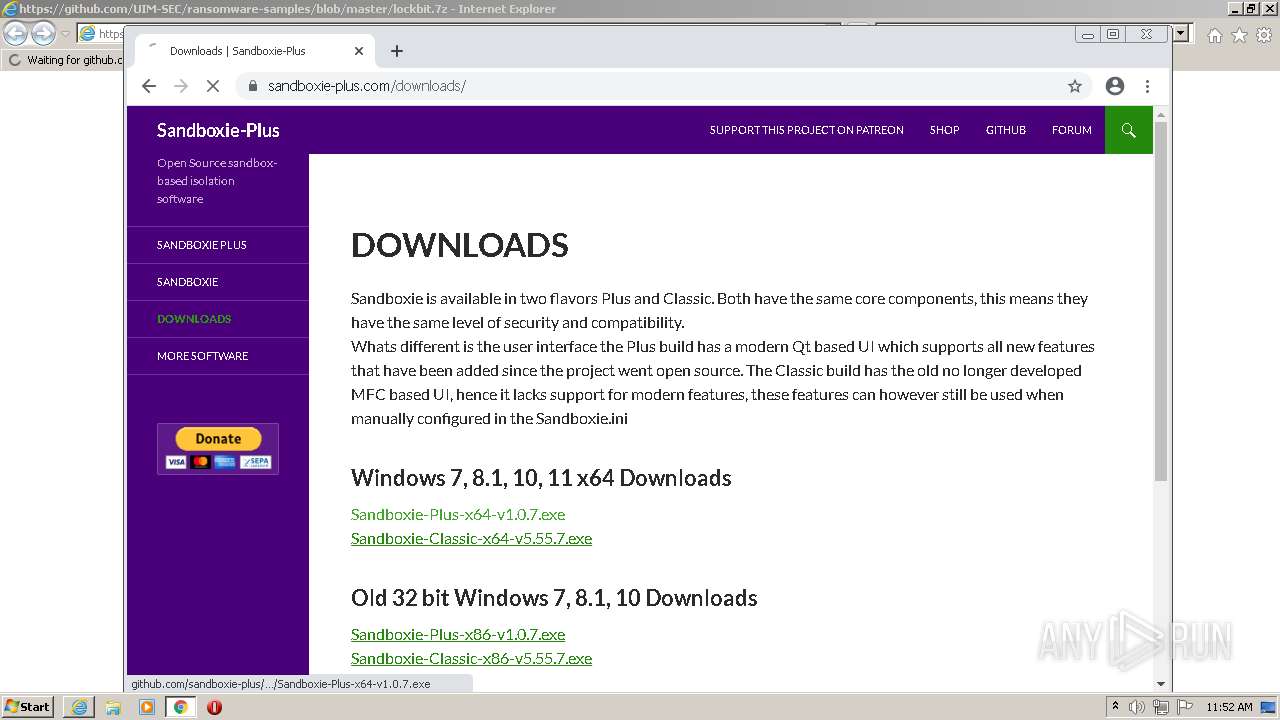Stop loading the Sandboxie page
The image size is (1280, 720).
pyautogui.click(x=212, y=86)
